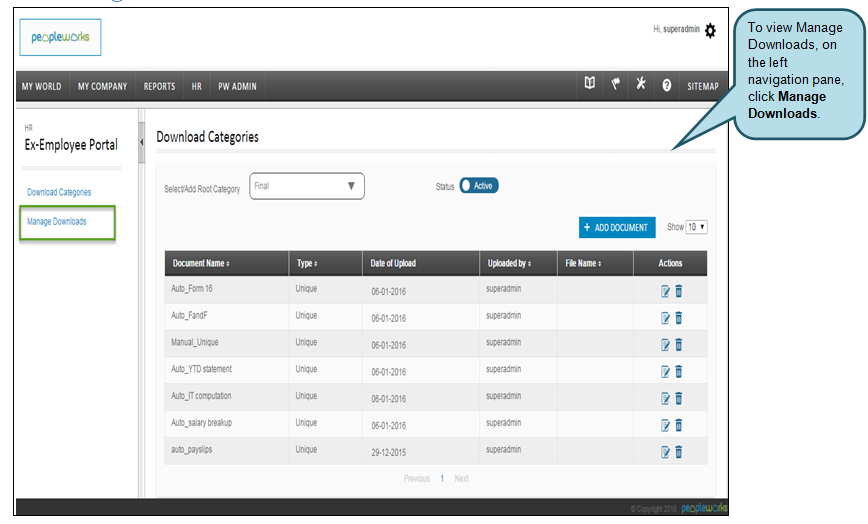Go to the Next page of results
868x524 pixels.
[x=461, y=479]
